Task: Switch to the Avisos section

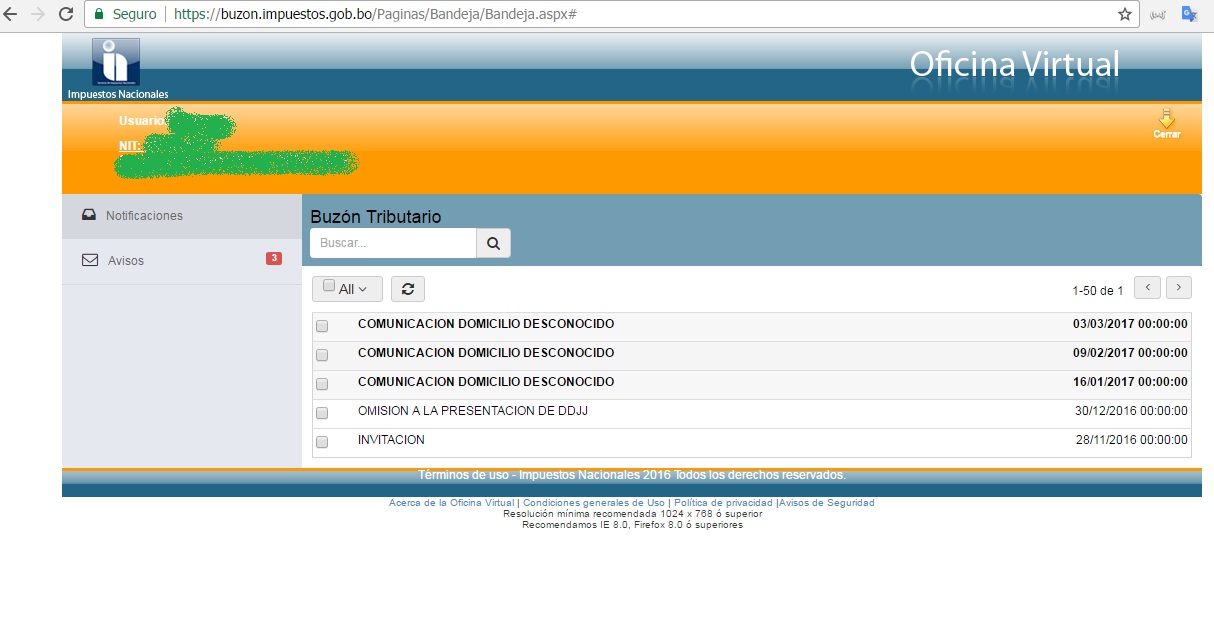Action: [x=126, y=261]
